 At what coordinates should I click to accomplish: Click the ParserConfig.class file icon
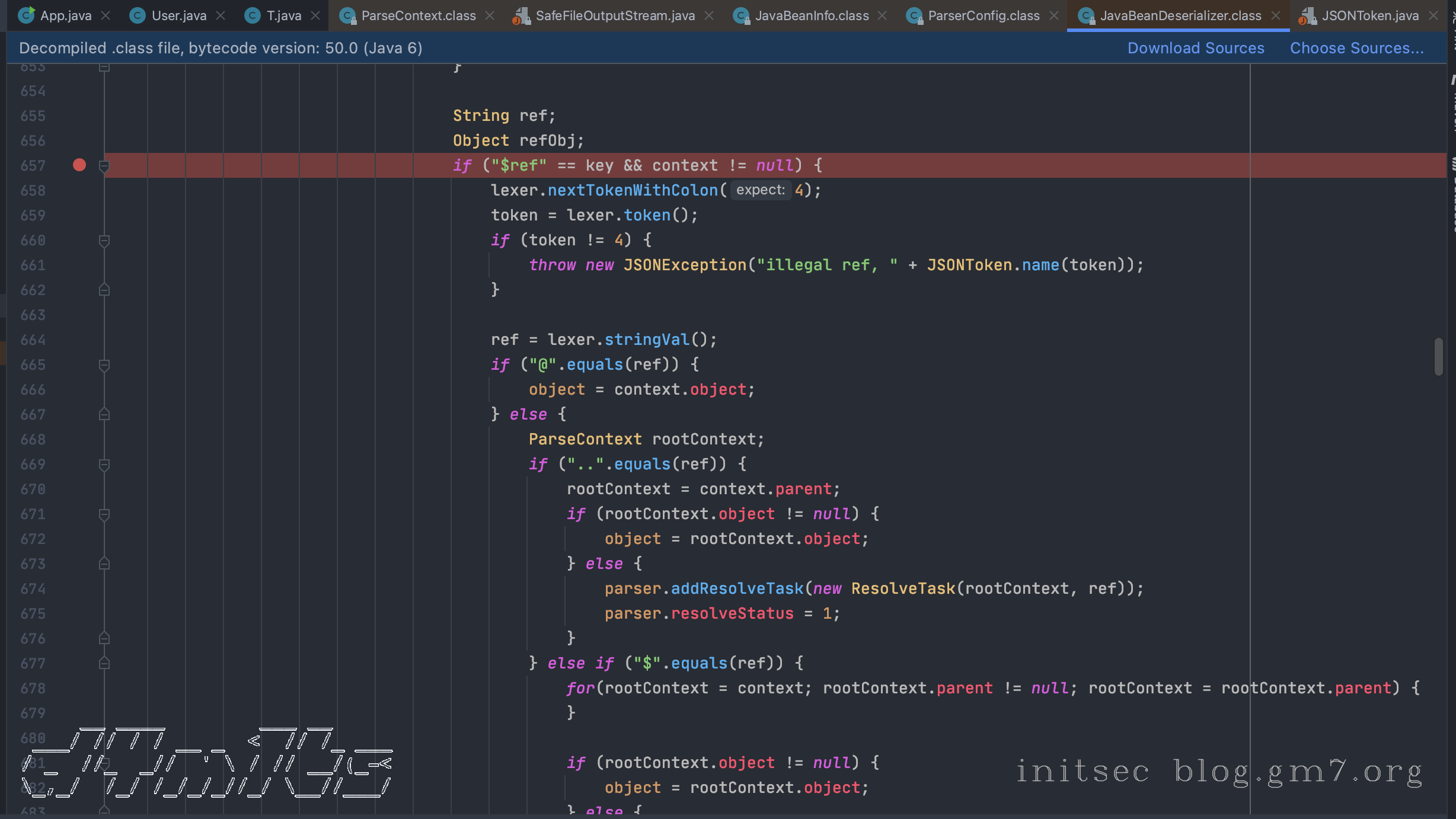[x=914, y=16]
